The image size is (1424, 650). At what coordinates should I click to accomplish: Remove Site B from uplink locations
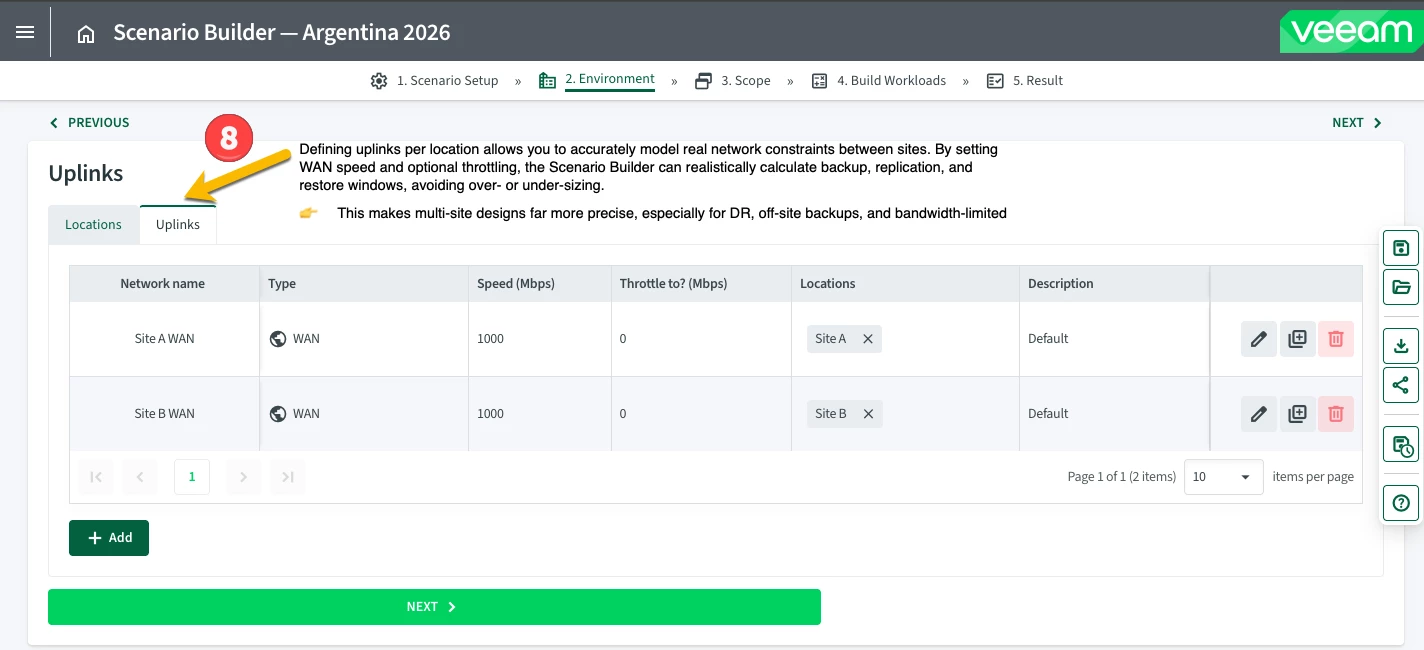pos(868,414)
